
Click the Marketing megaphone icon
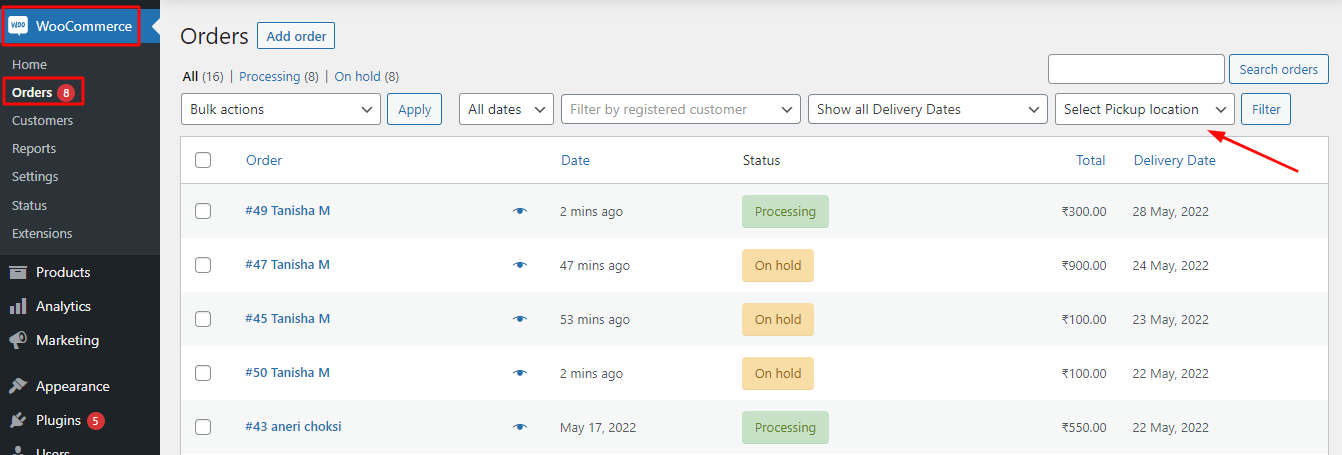click(x=18, y=341)
